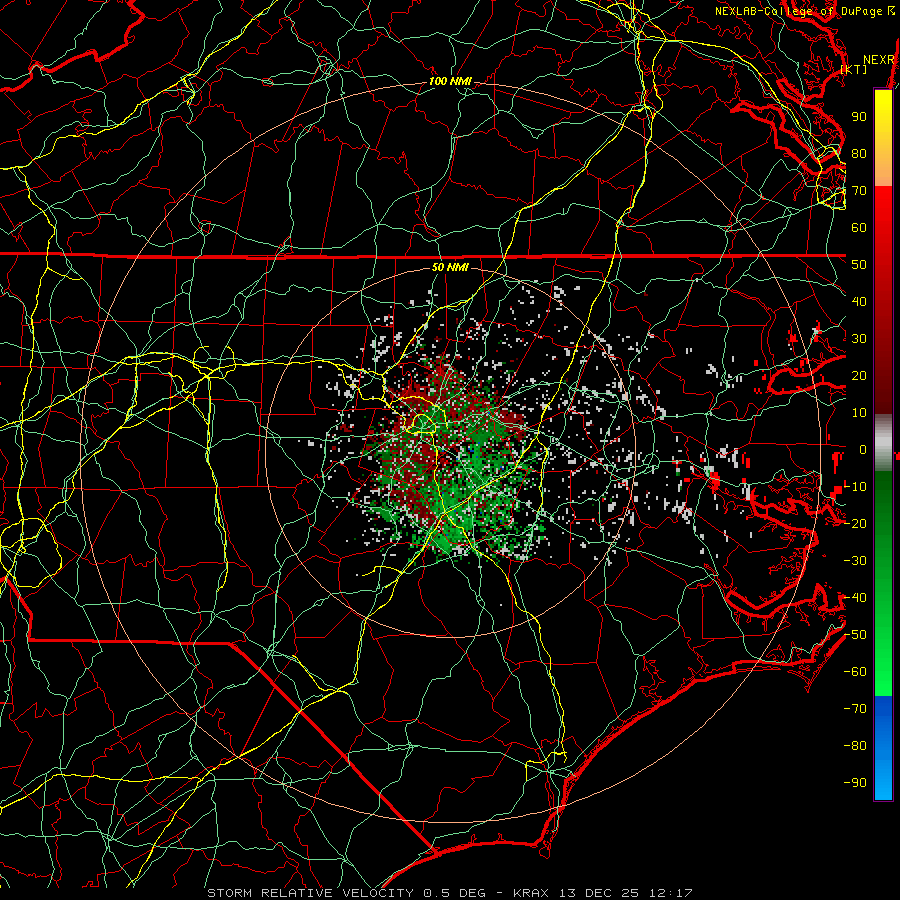Click the "[KT]" units label

(854, 69)
